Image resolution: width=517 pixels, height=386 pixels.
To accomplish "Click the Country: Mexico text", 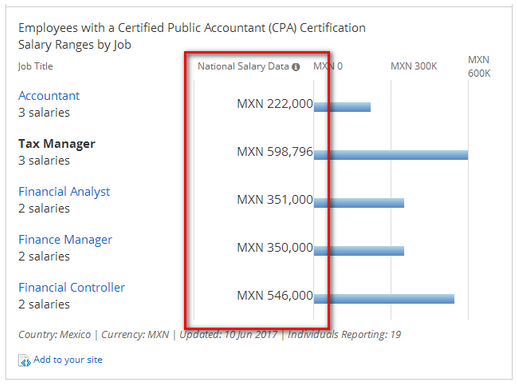I will (x=54, y=334).
